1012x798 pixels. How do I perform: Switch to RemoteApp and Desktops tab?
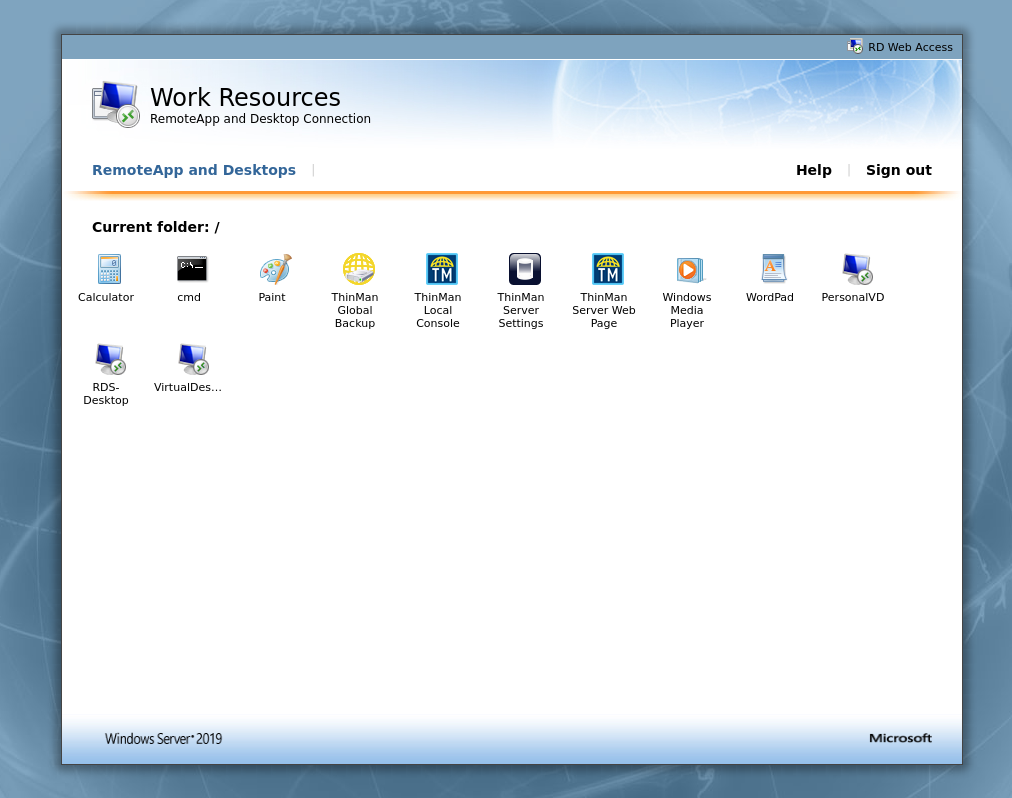(194, 170)
